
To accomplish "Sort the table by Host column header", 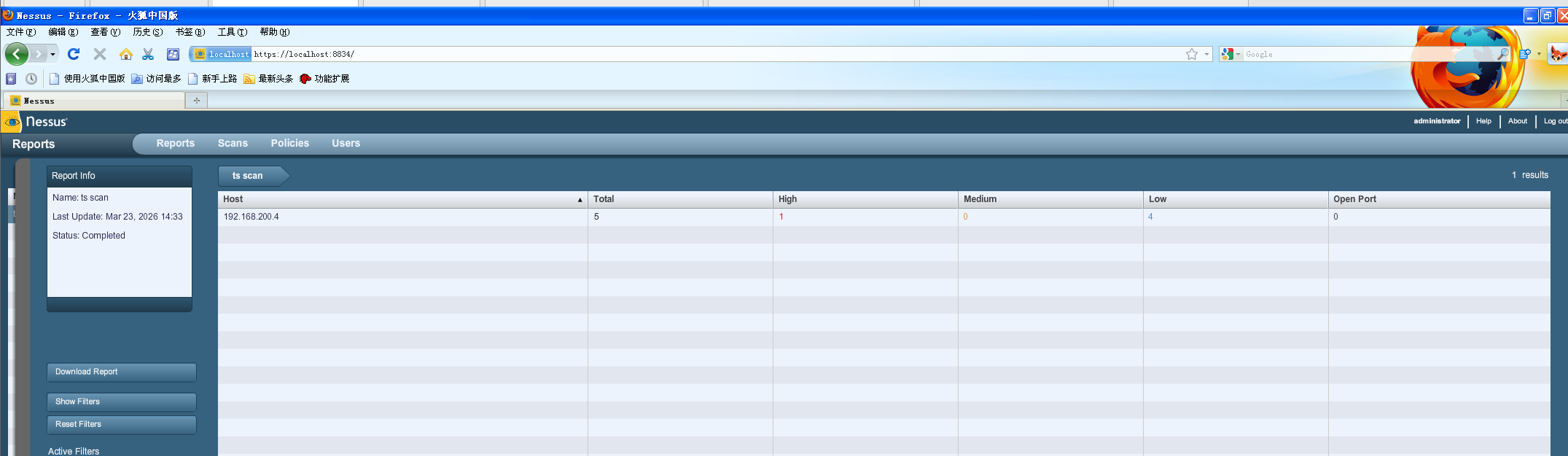I will point(402,199).
